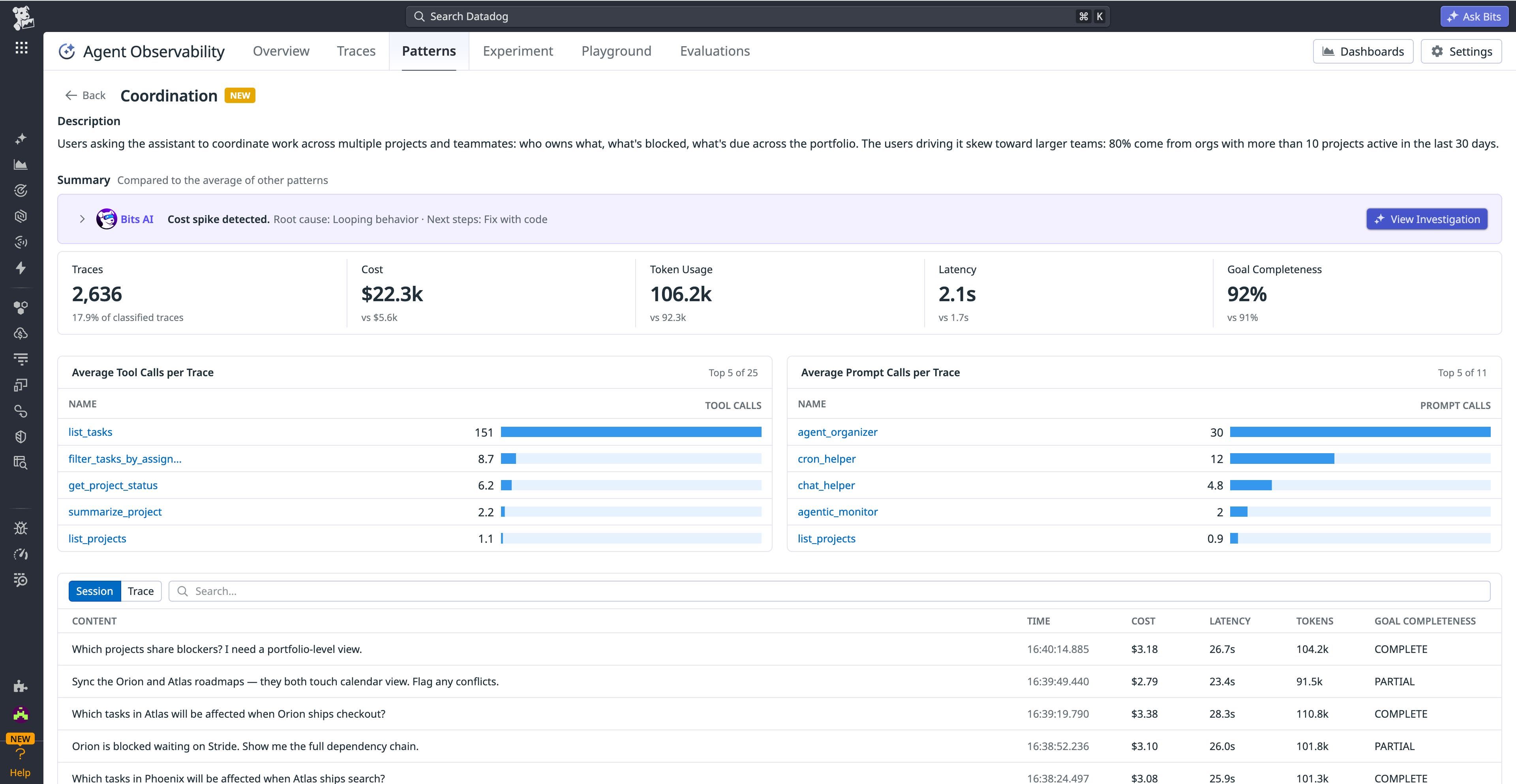Open the pixel avatar account icon
The height and width of the screenshot is (784, 1516).
coord(21,714)
